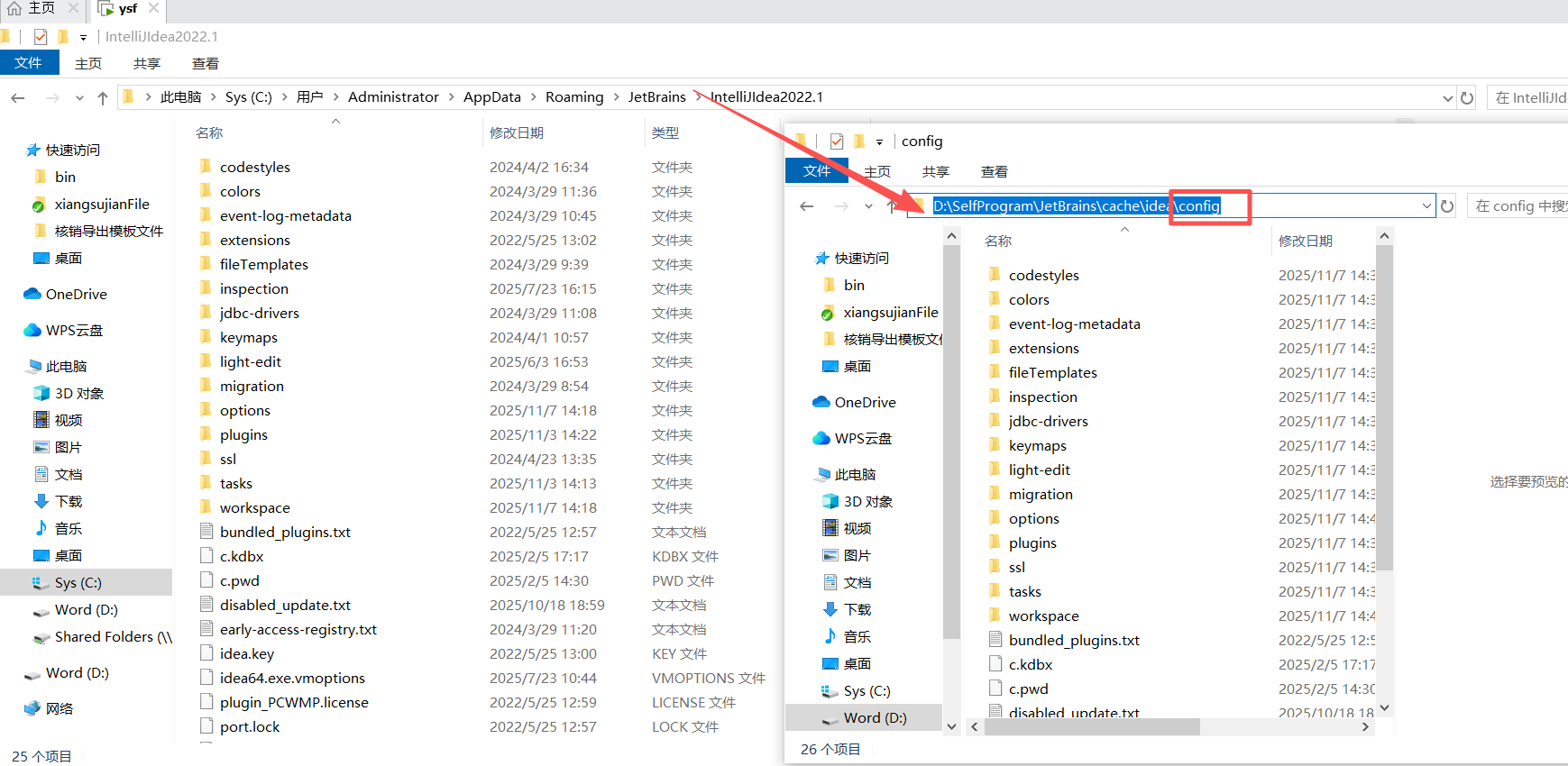The image size is (1568, 766).
Task: Select 下载 in config window sidebar
Action: click(x=848, y=609)
